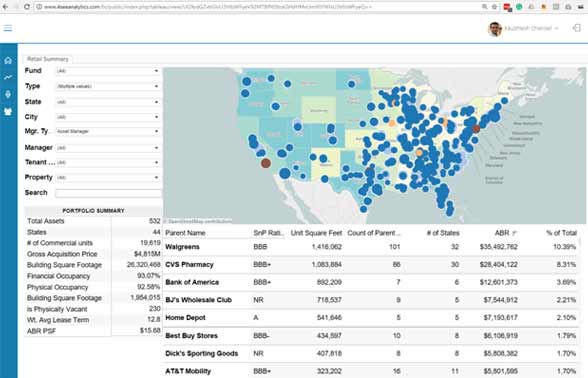Open the Type filter dropdown
The image size is (588, 378).
108,86
